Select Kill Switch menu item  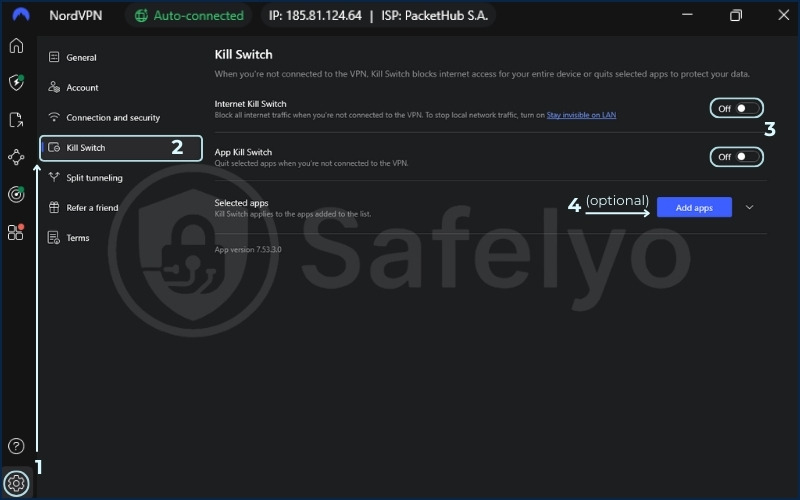[121, 148]
